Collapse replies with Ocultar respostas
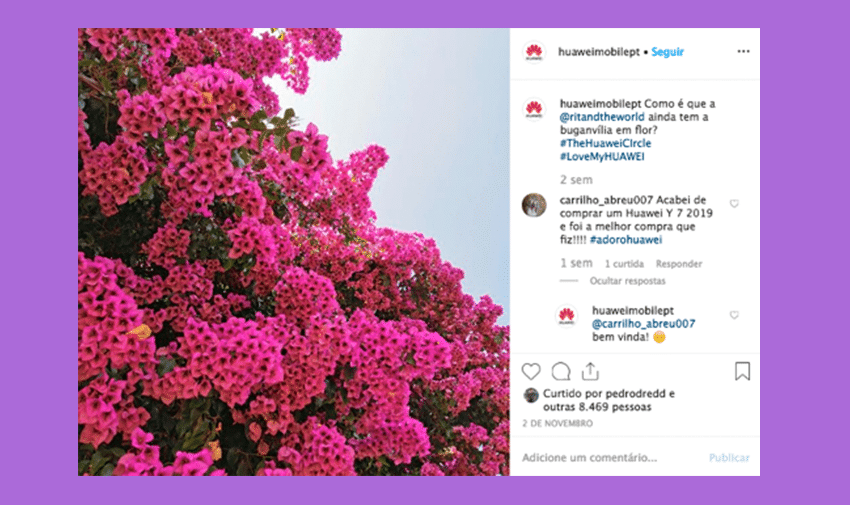850x505 pixels. (x=627, y=281)
